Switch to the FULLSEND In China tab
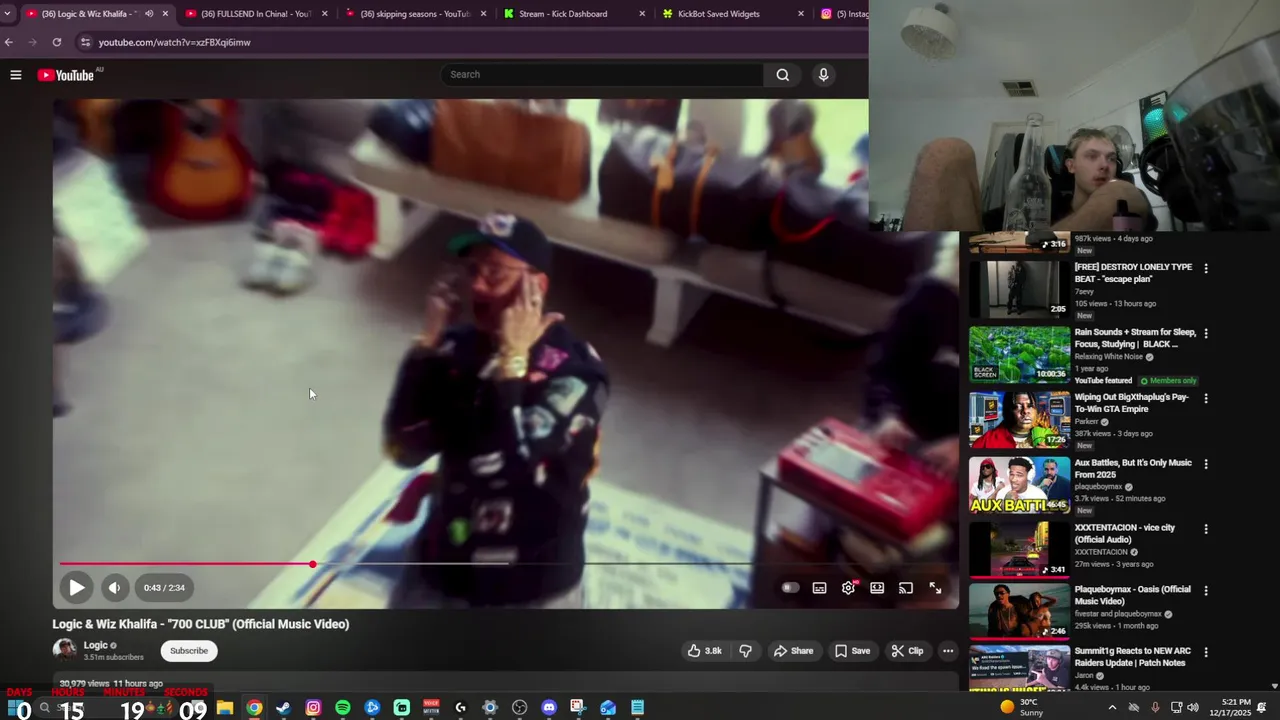 (255, 14)
